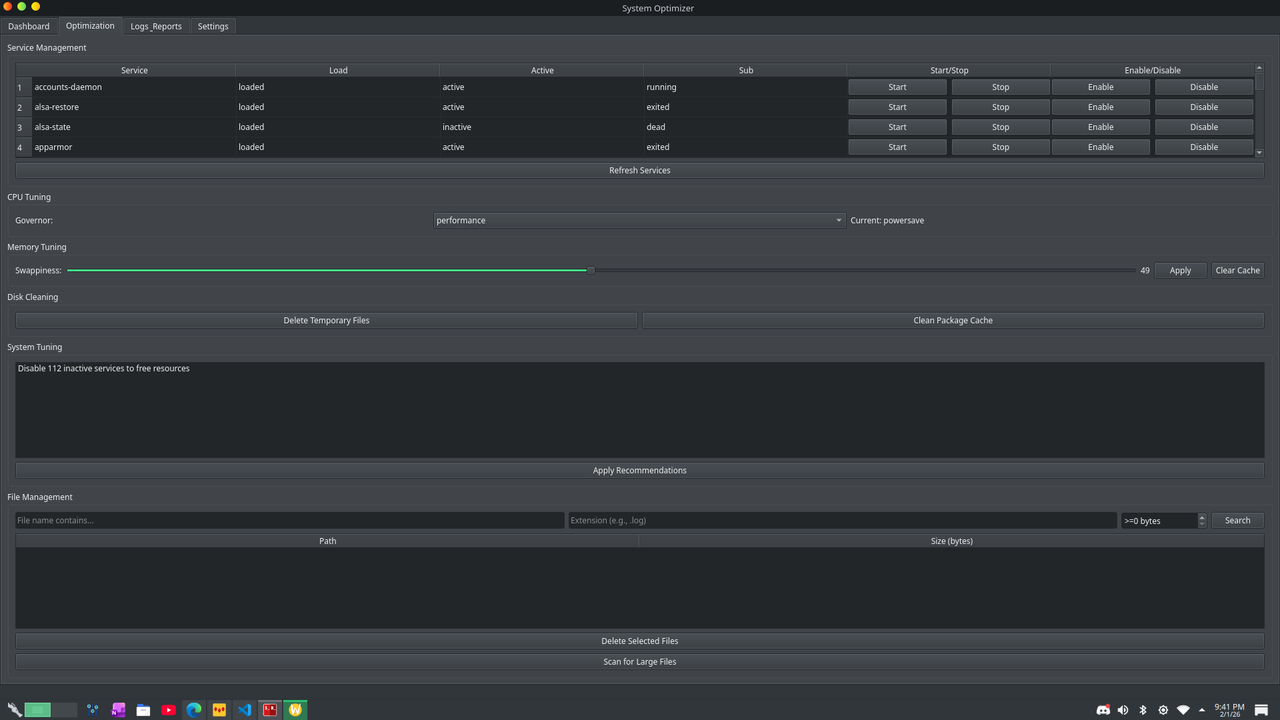1280x720 pixels.
Task: Increase the minimum bytes spinner value
Action: [x=1202, y=517]
